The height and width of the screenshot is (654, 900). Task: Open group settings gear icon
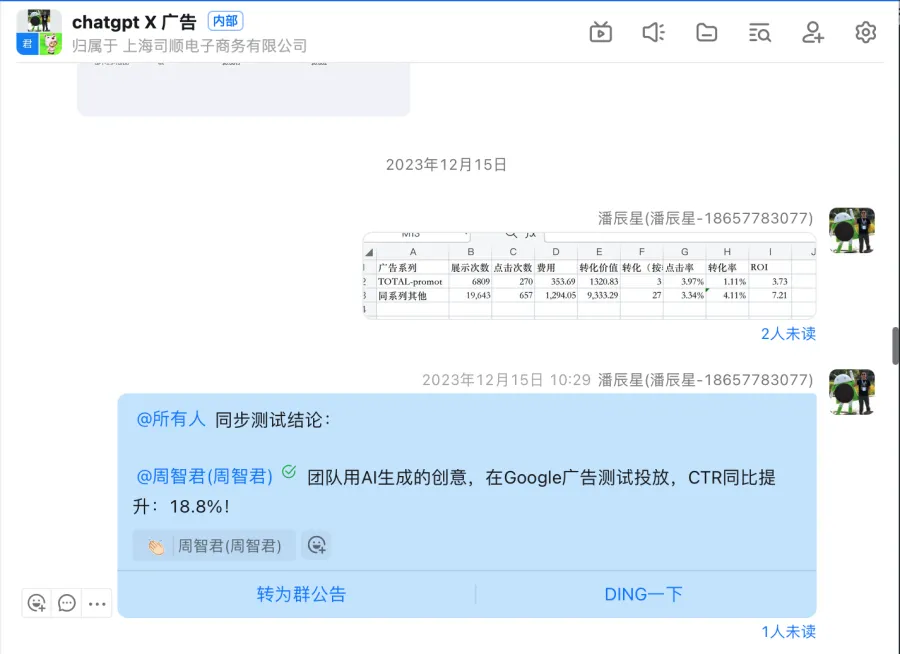pos(865,32)
